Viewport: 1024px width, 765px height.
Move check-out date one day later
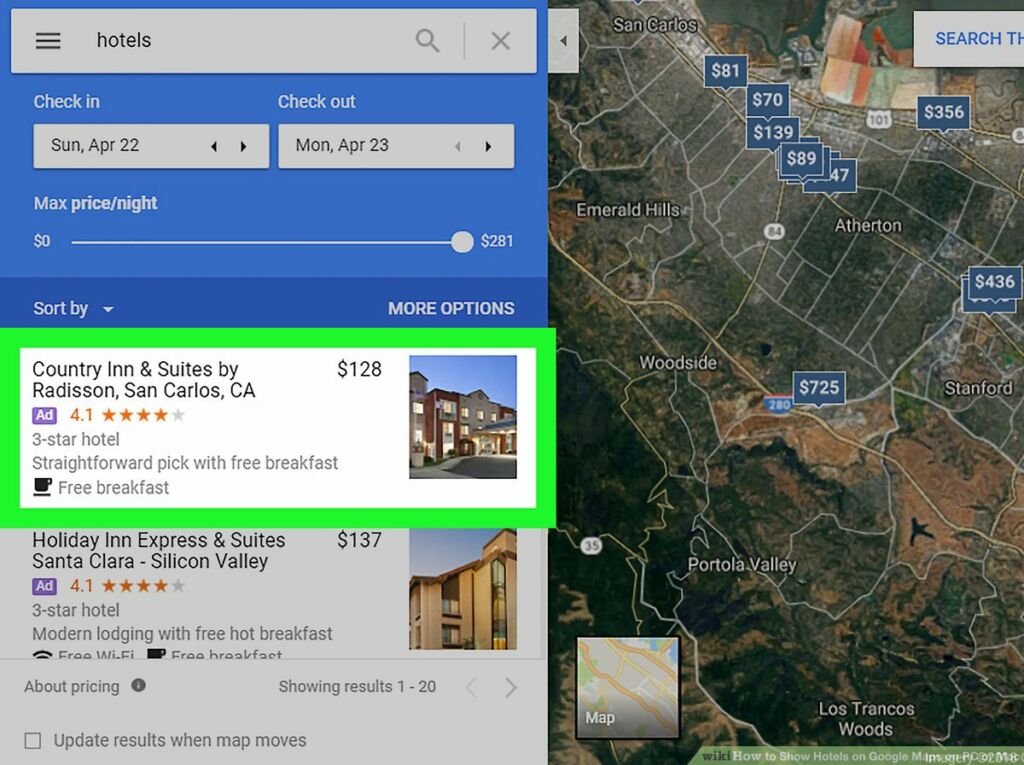488,146
